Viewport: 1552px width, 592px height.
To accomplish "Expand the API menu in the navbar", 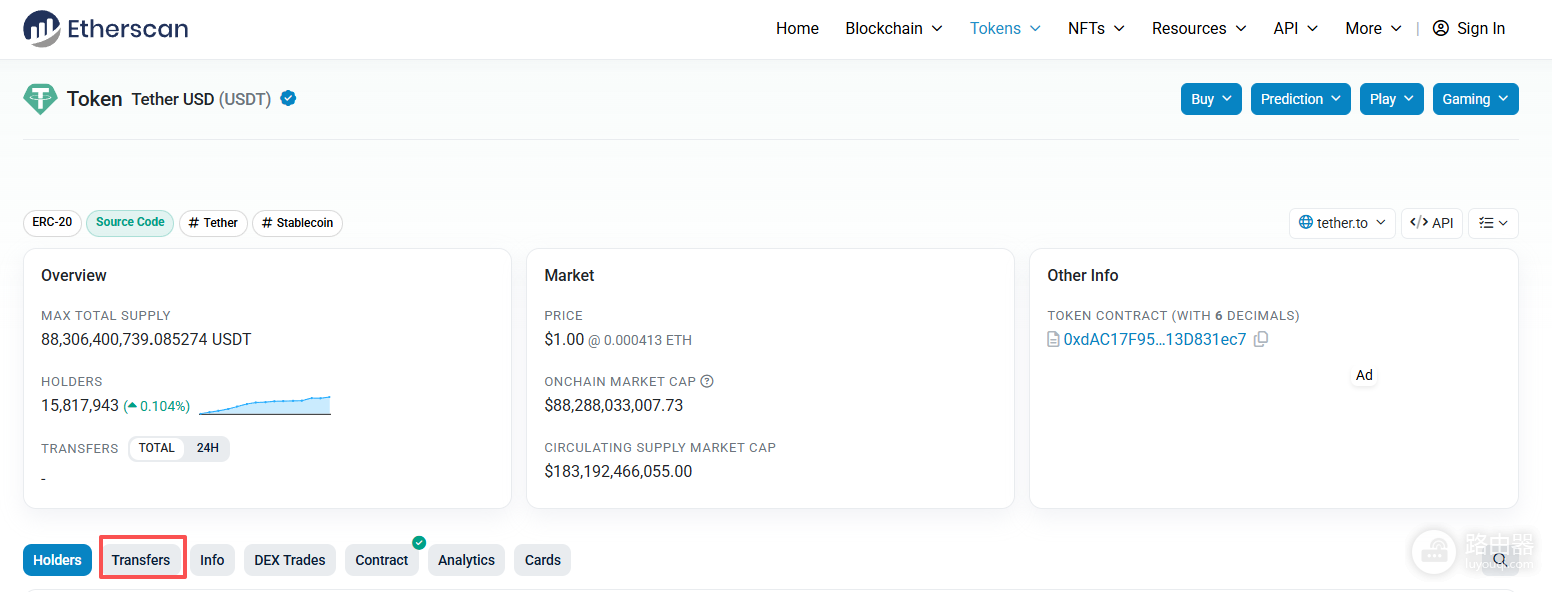I will coord(1296,28).
